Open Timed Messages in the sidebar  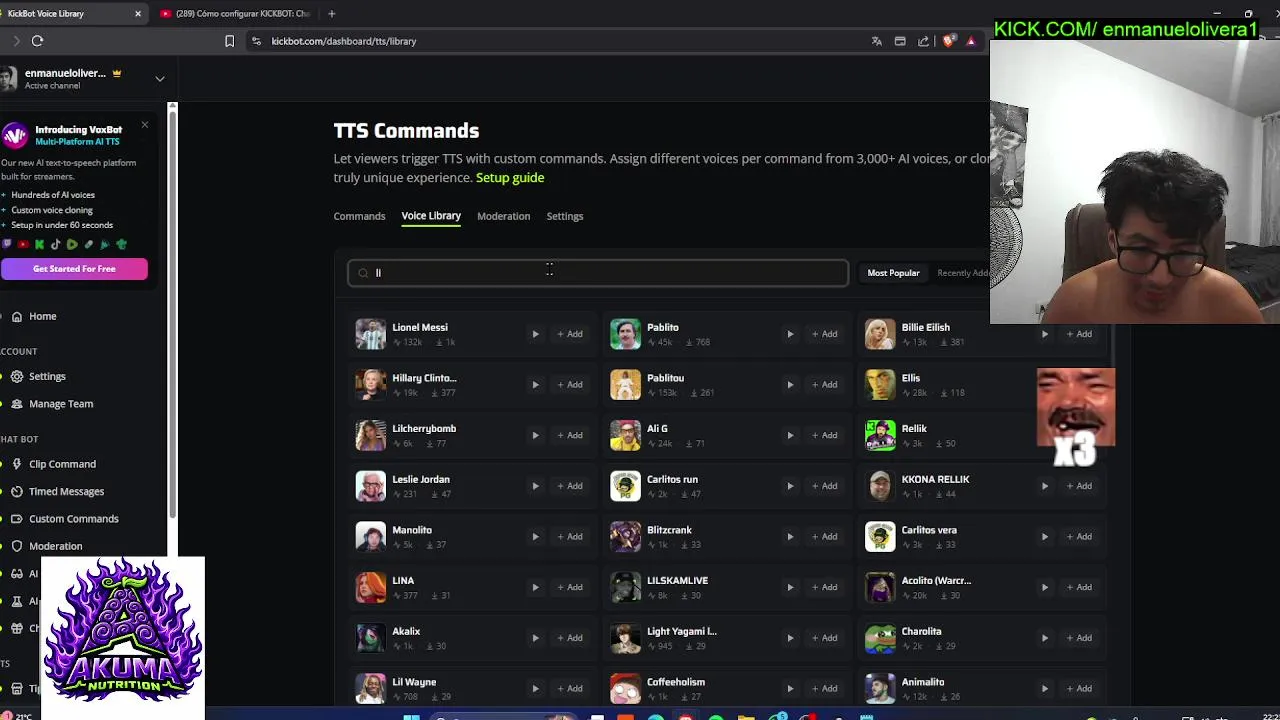[x=66, y=491]
